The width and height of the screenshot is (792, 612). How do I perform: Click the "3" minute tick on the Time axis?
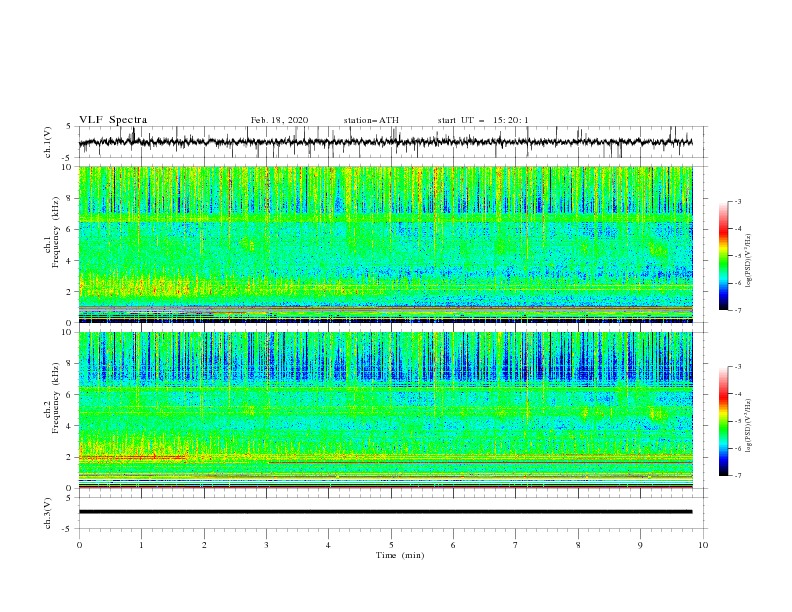[266, 545]
